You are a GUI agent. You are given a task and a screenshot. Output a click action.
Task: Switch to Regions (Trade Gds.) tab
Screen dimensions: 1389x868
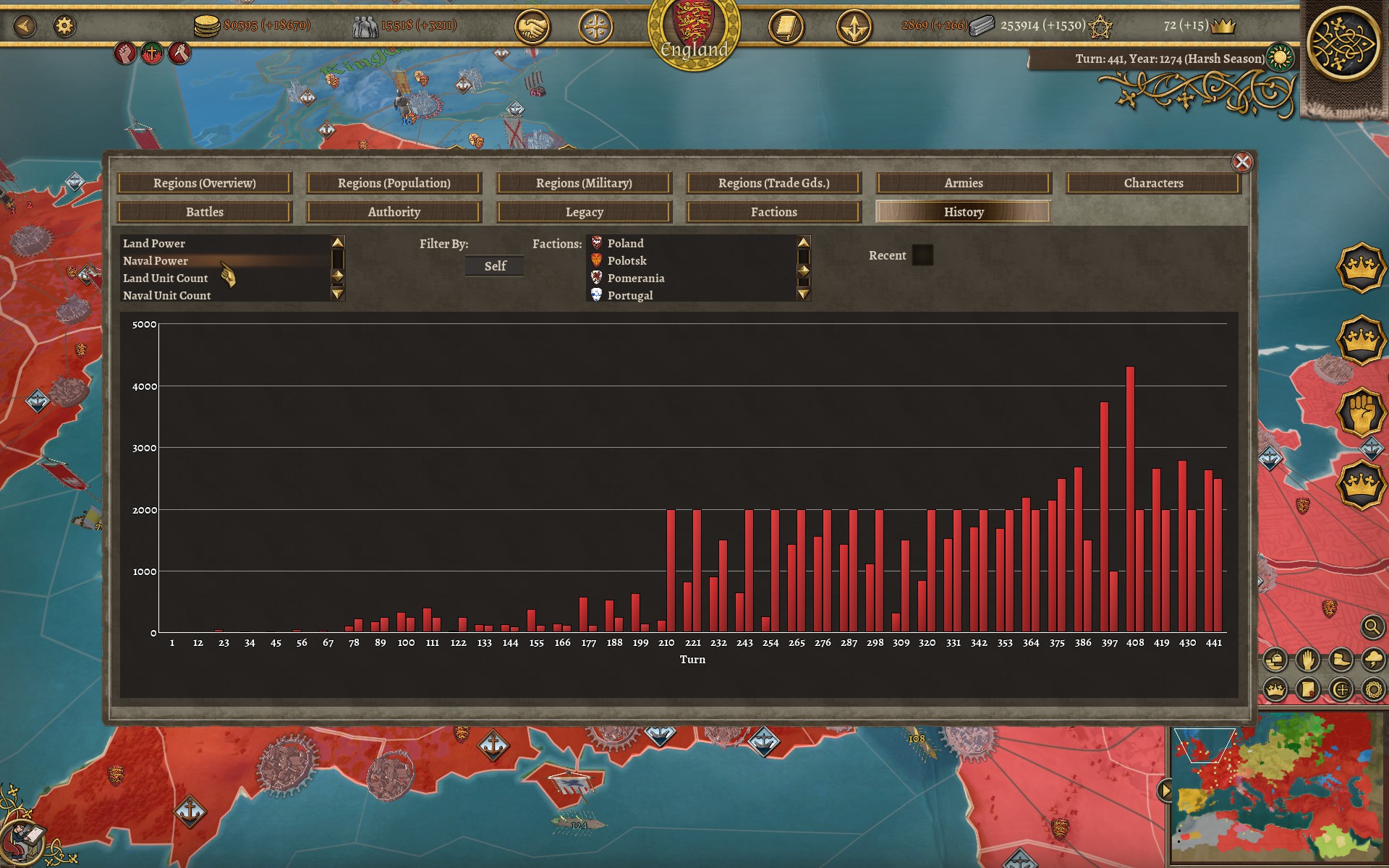[774, 183]
